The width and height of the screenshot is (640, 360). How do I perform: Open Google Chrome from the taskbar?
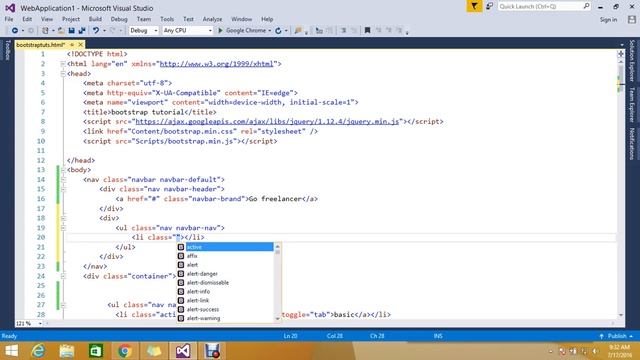(125, 351)
